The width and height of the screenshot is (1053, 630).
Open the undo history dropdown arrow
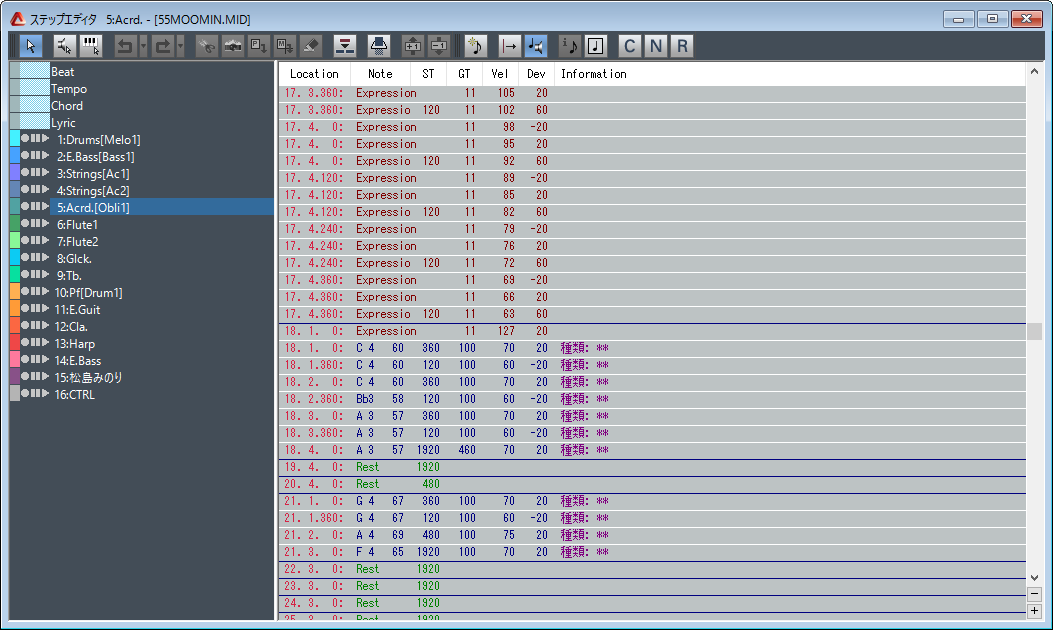(143, 46)
